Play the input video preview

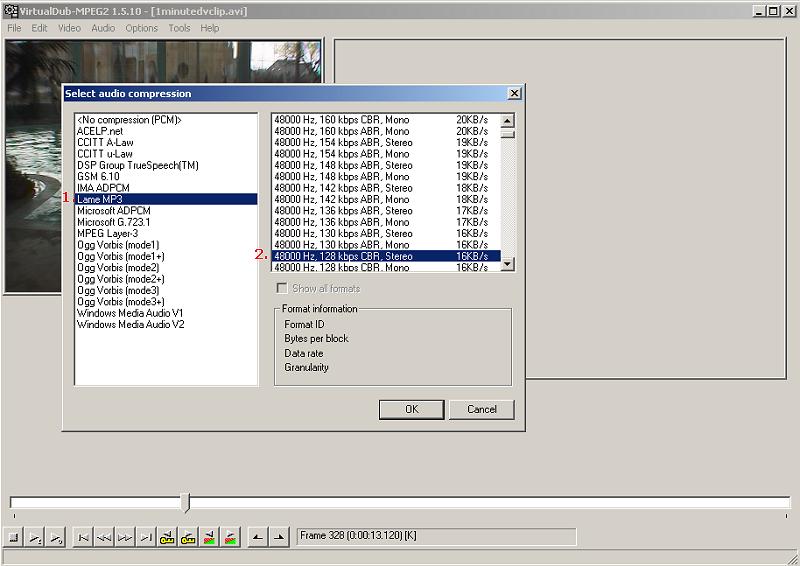tap(35, 537)
